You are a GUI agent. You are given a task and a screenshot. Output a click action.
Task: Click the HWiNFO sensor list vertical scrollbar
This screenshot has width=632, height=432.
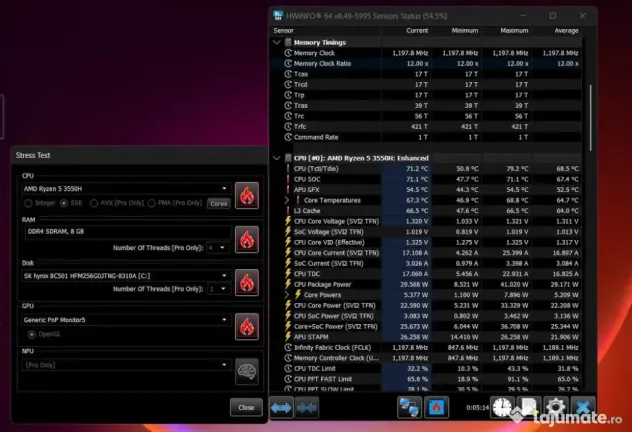590,118
